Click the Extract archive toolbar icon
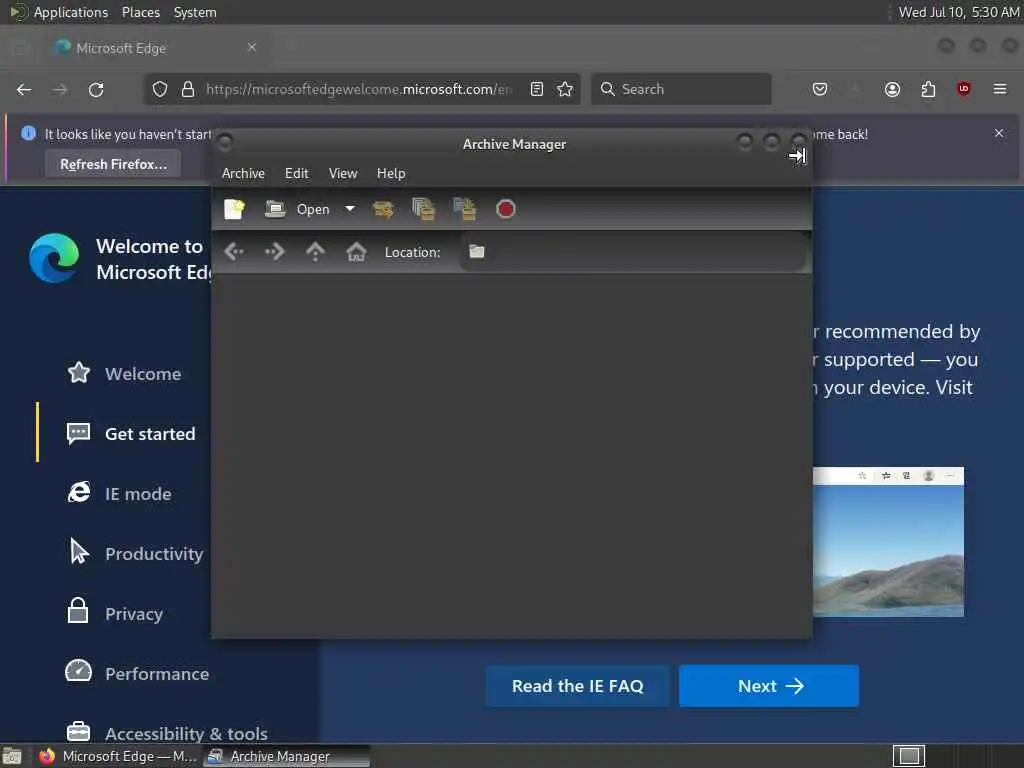The height and width of the screenshot is (768, 1024). [383, 209]
